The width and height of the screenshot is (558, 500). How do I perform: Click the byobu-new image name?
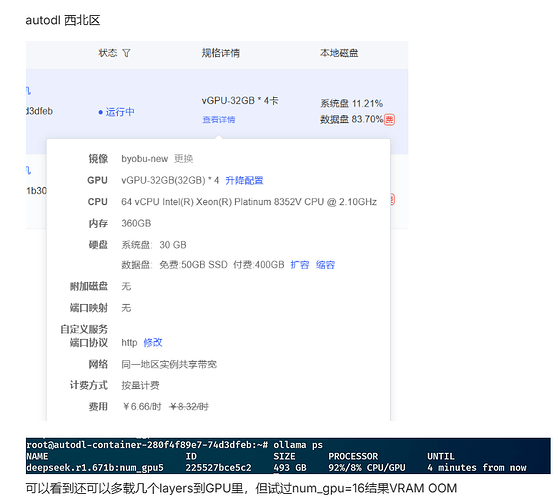[144, 159]
